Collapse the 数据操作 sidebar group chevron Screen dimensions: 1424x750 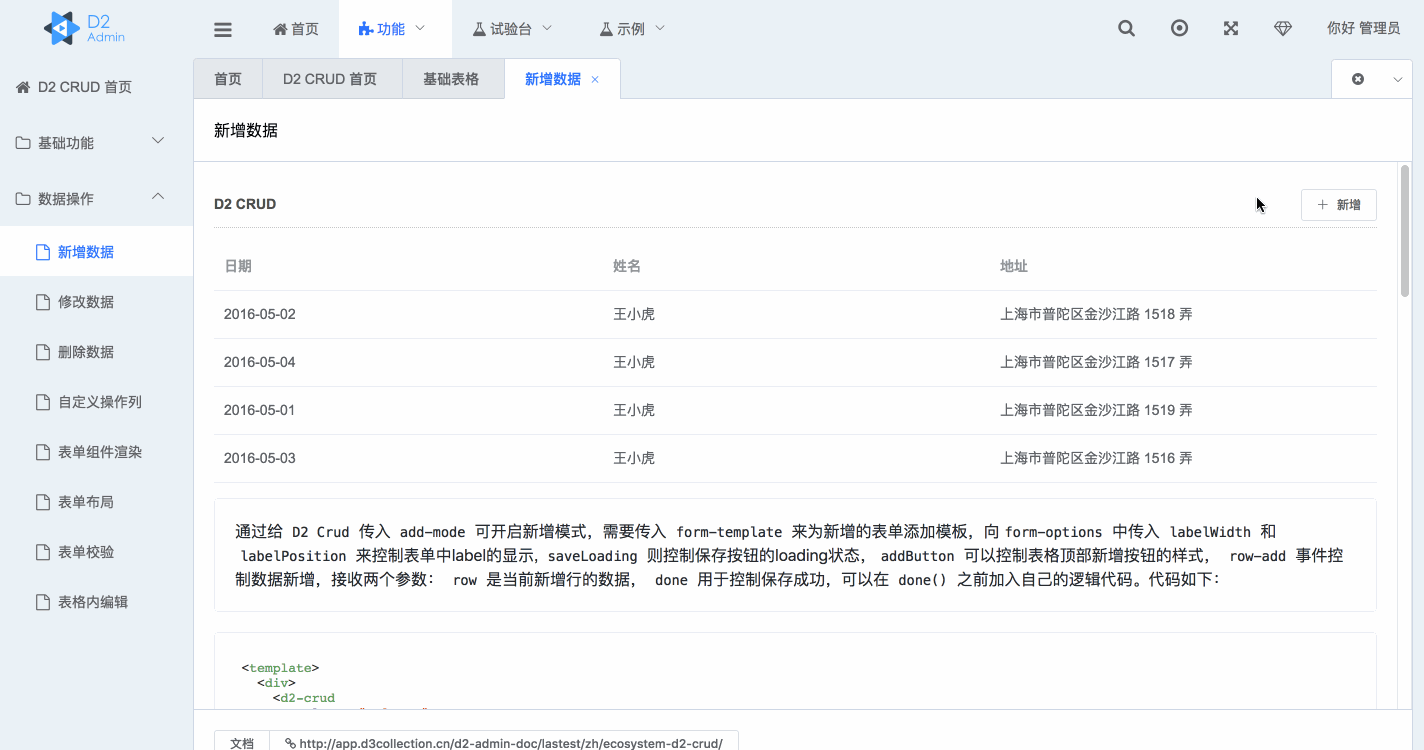[x=158, y=197]
